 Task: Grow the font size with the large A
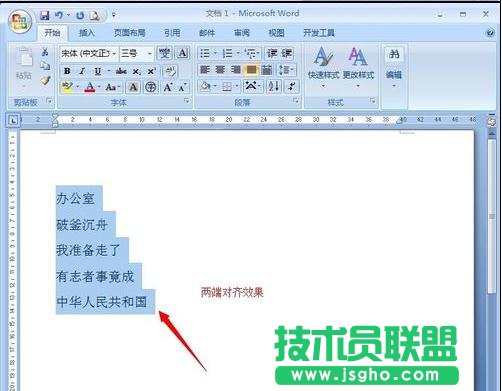click(x=168, y=88)
